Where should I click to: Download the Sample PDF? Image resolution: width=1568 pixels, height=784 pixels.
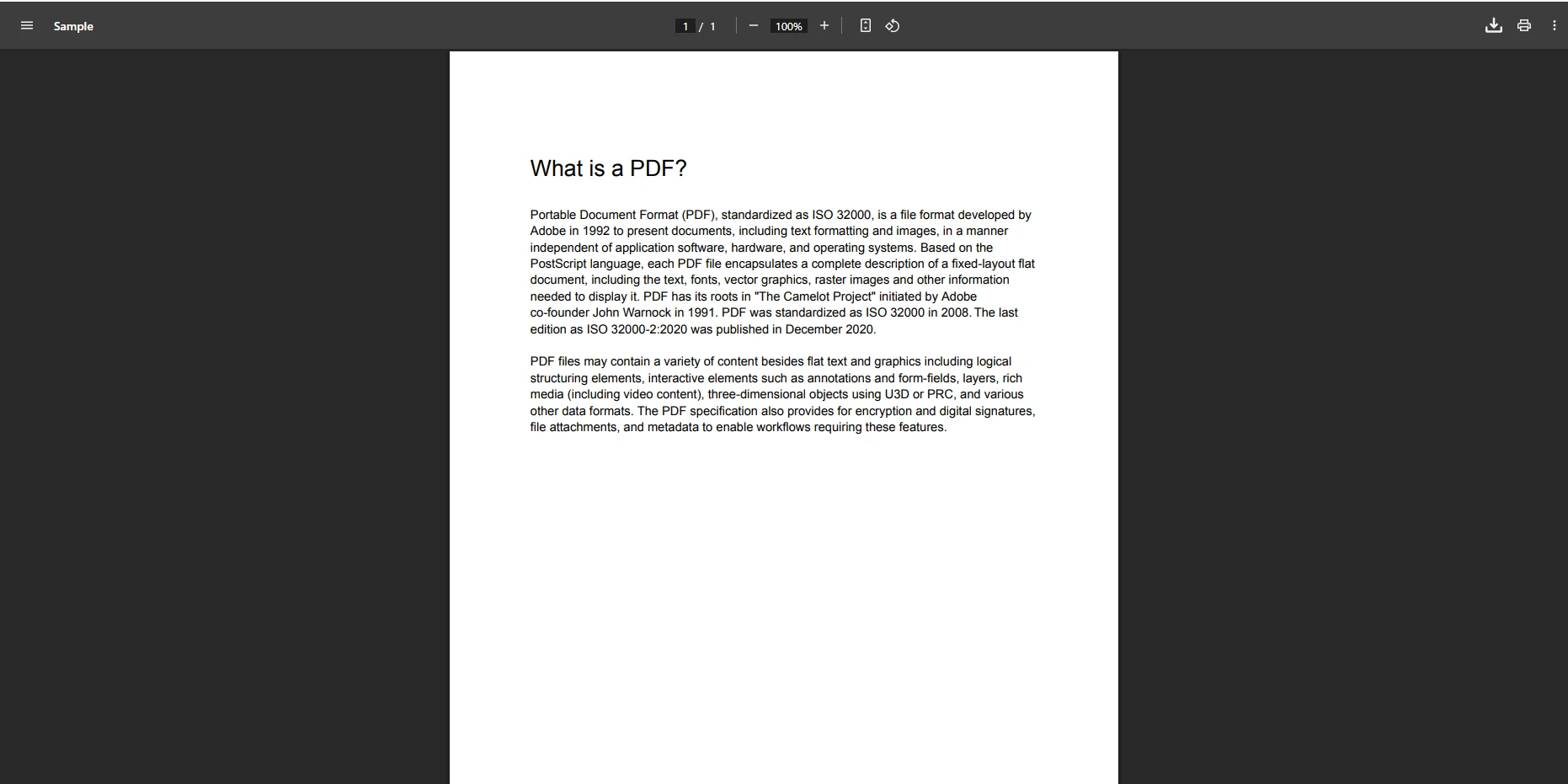(1493, 25)
